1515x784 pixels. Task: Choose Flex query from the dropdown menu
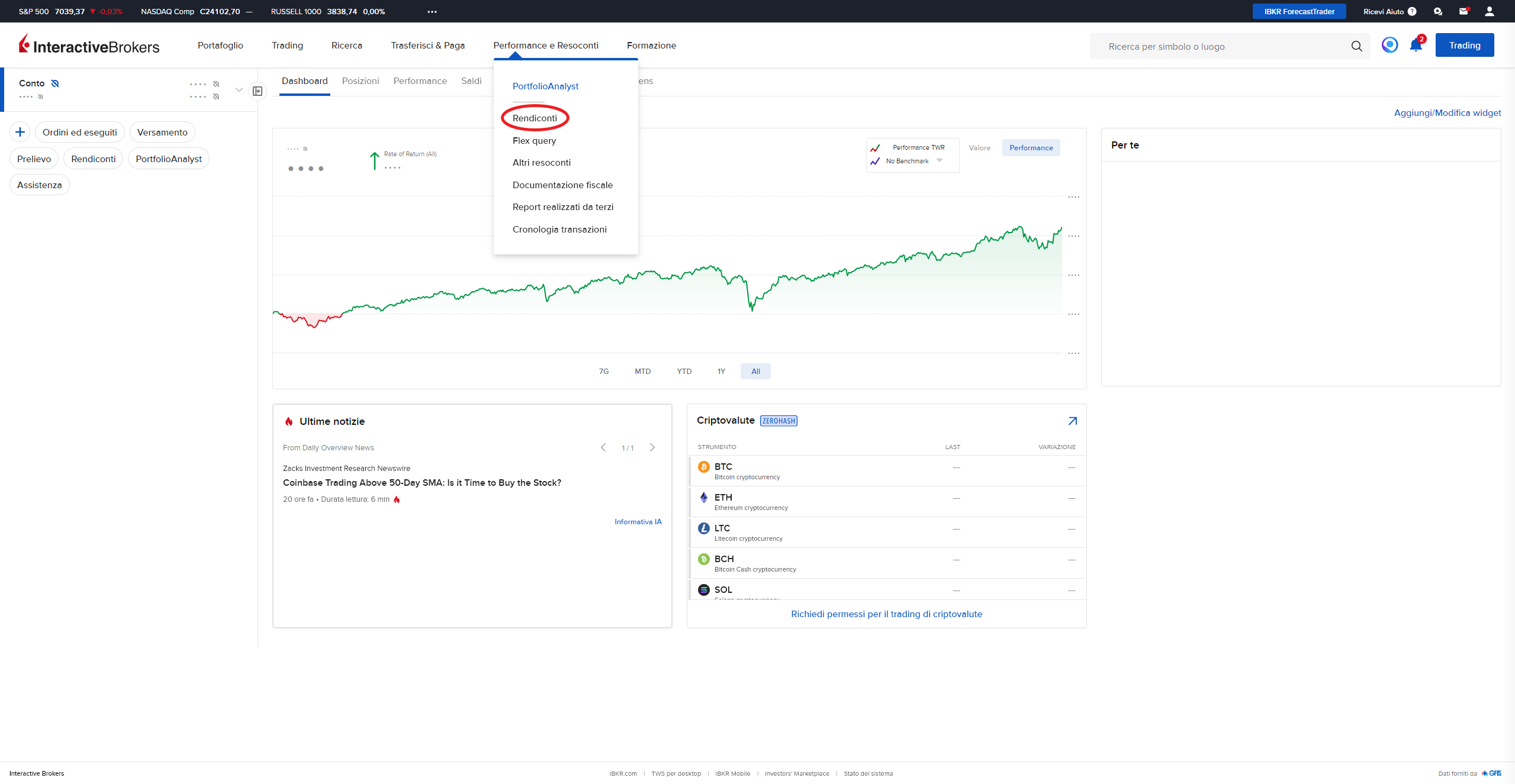(534, 141)
